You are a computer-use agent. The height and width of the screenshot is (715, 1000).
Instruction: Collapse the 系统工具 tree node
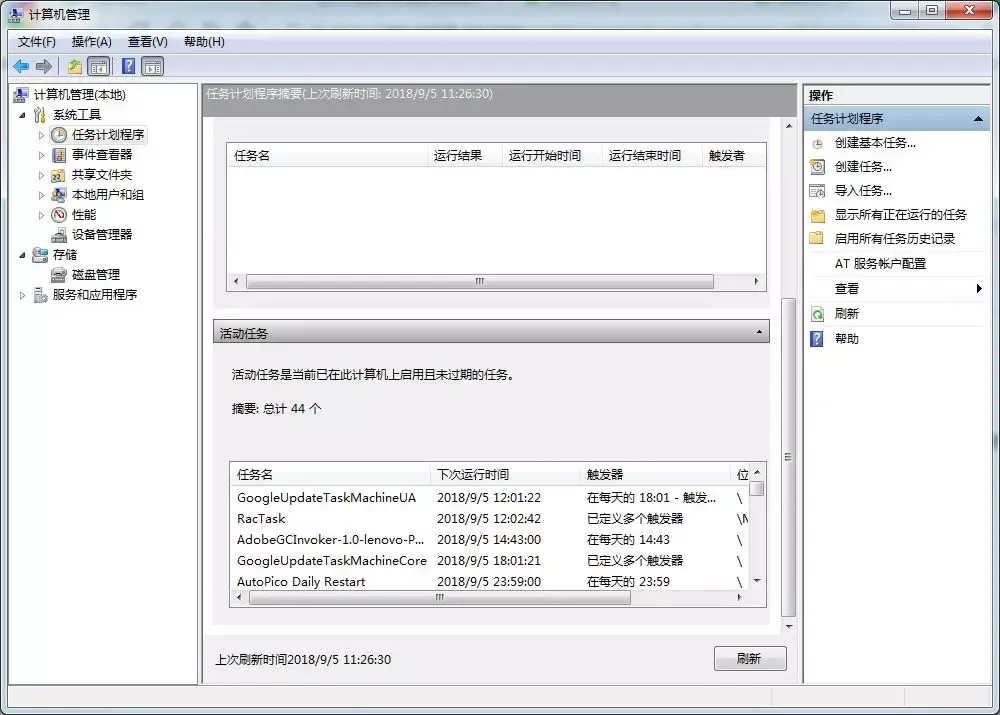point(24,114)
